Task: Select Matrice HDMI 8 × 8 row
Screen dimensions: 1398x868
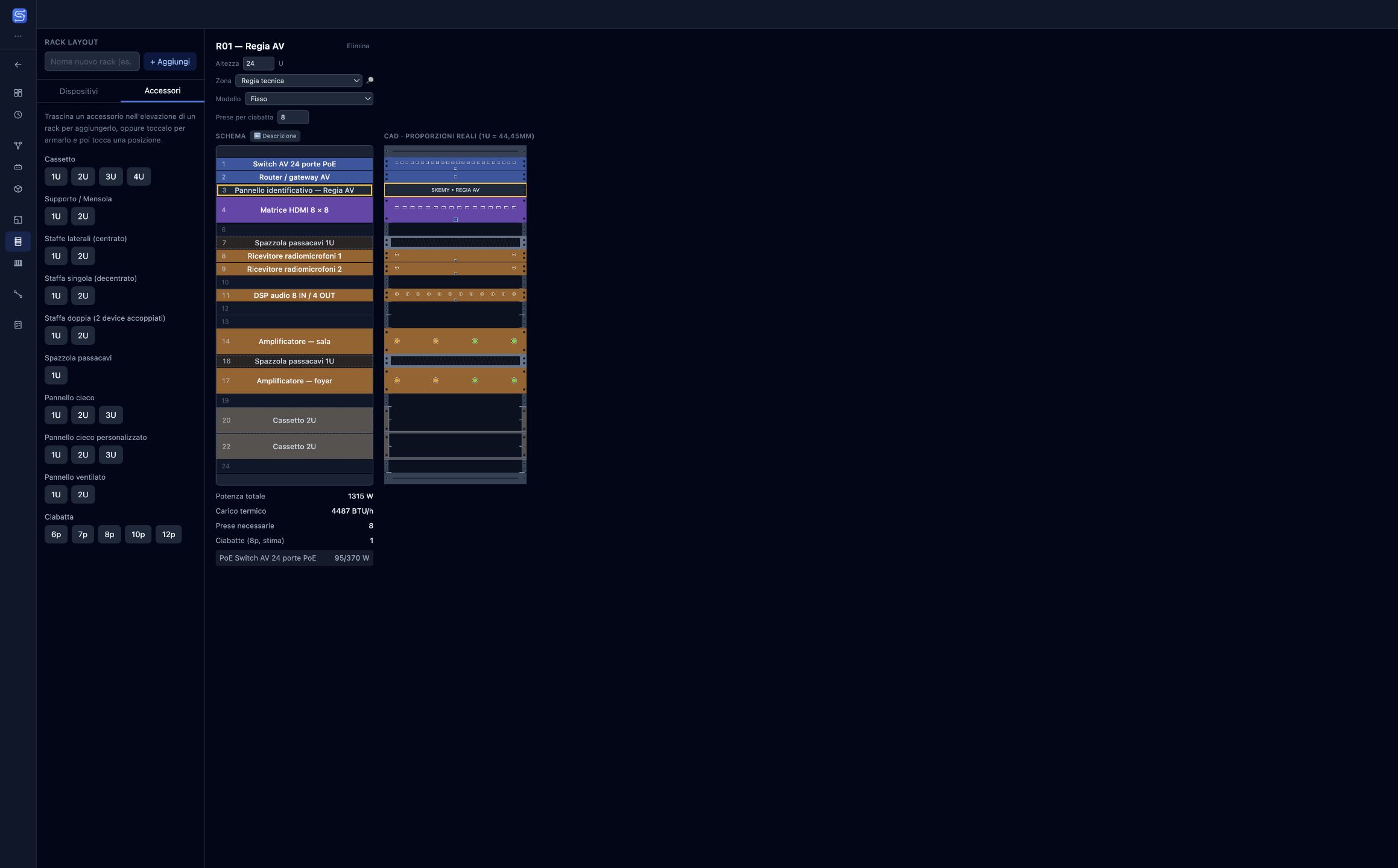Action: pyautogui.click(x=294, y=210)
